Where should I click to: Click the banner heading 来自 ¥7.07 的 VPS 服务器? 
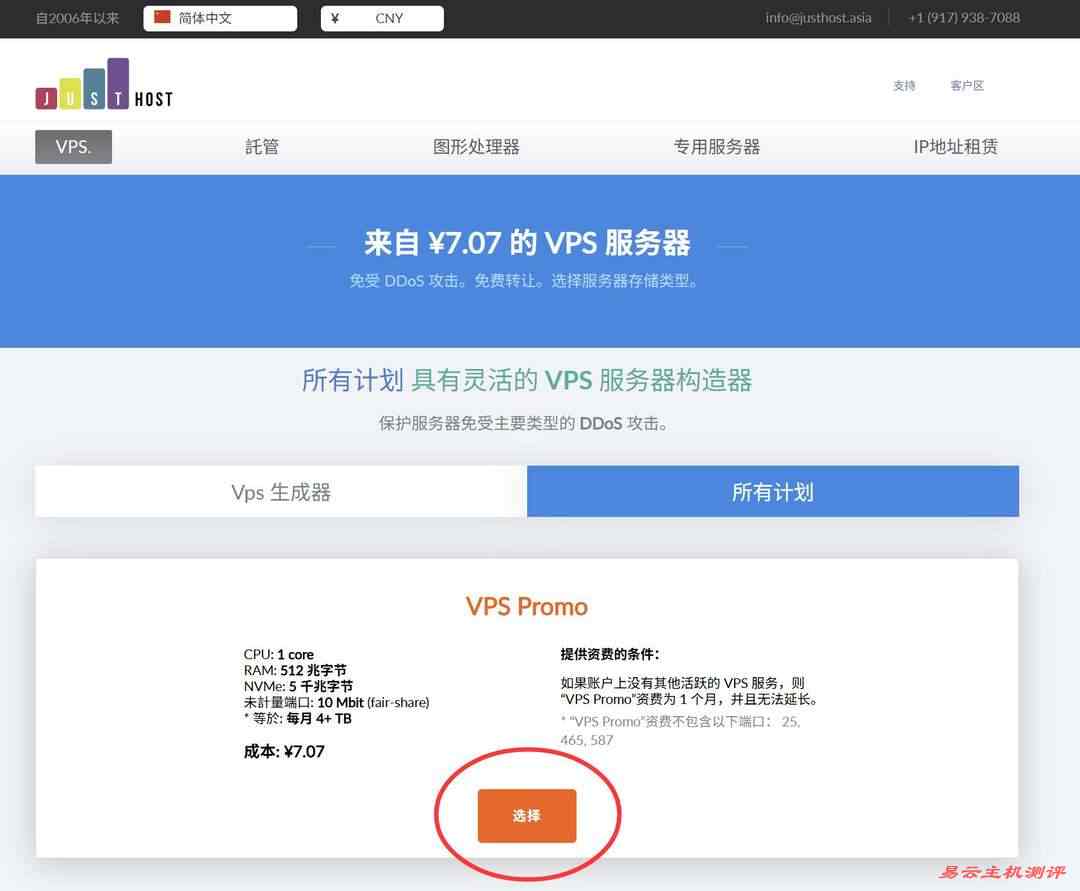(527, 243)
